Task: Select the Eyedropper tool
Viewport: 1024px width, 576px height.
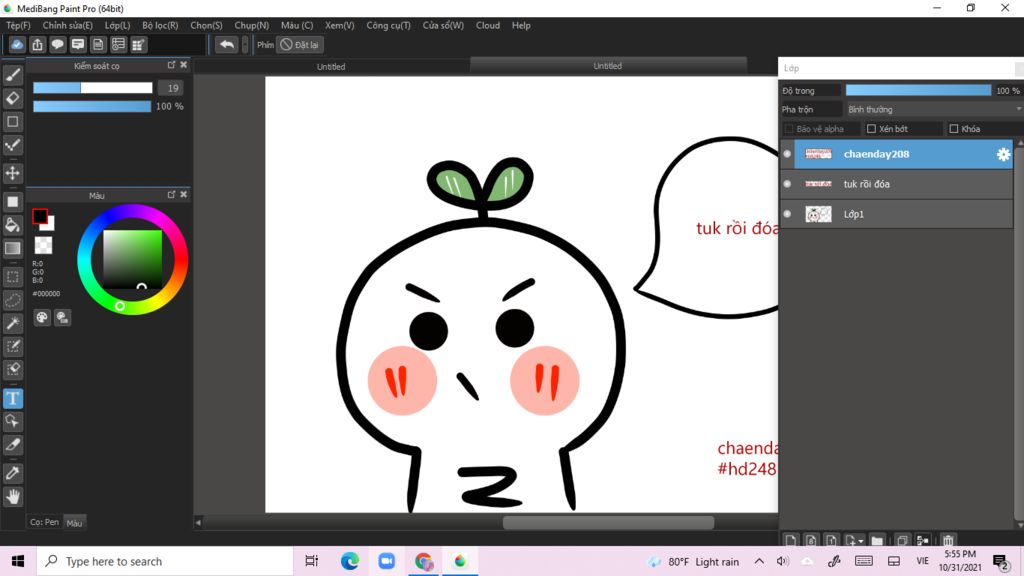Action: click(12, 473)
